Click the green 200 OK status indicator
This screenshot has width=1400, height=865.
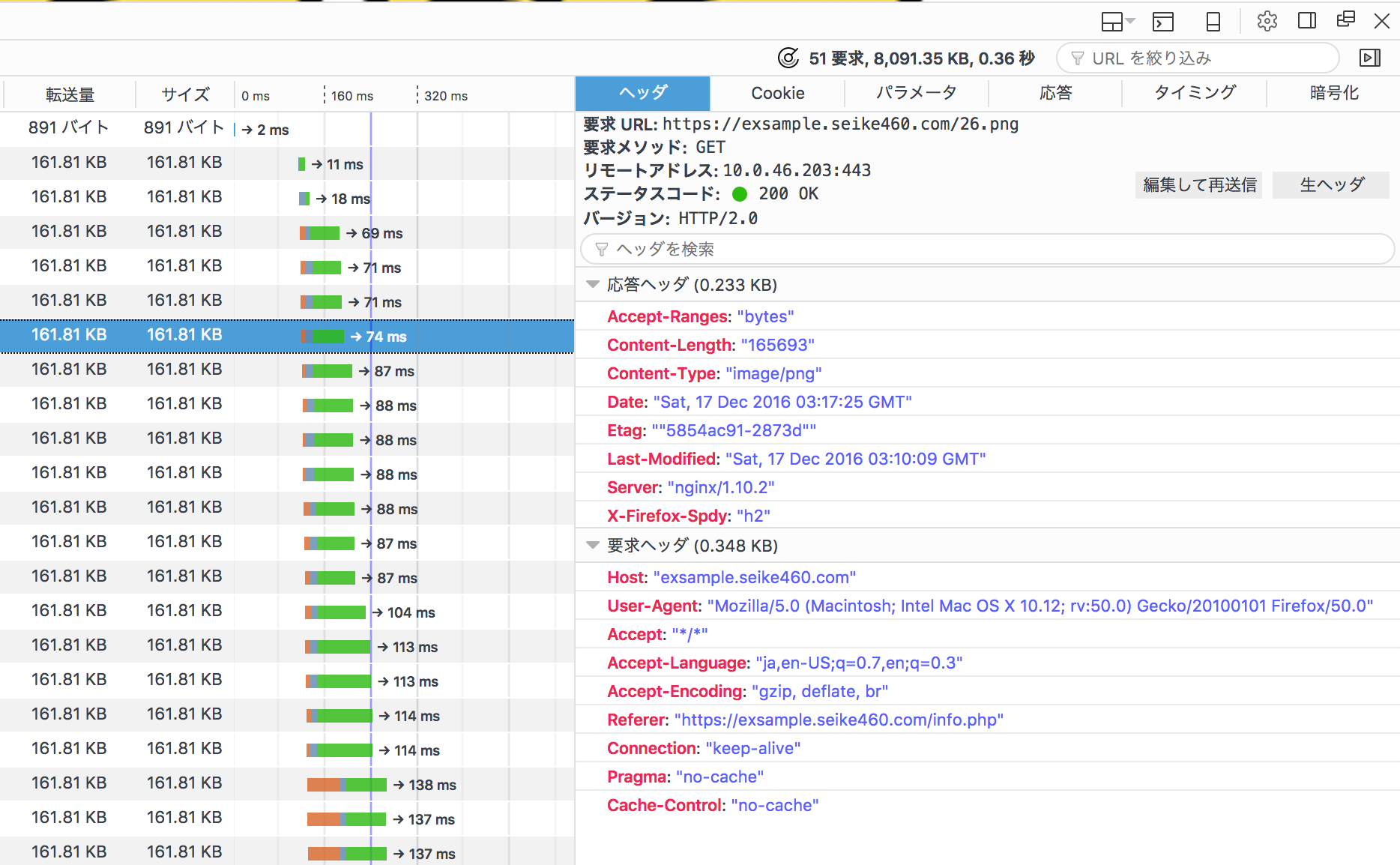(740, 194)
